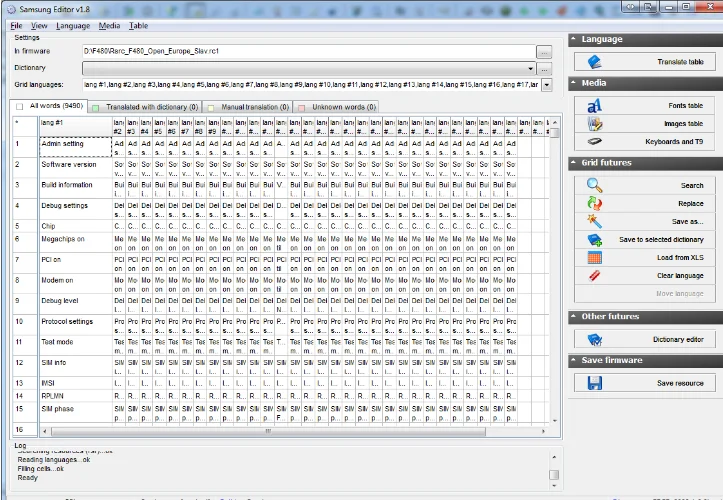Collapse the Language panel section

[574, 39]
